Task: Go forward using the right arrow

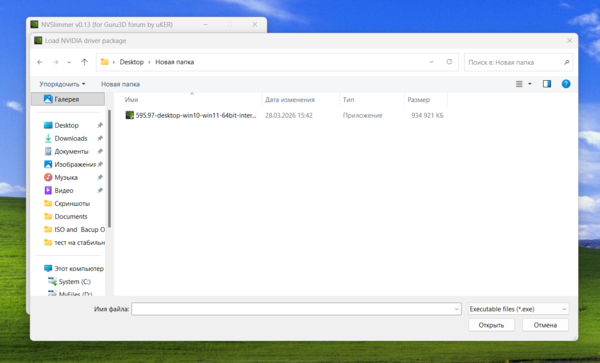Action: (x=55, y=62)
